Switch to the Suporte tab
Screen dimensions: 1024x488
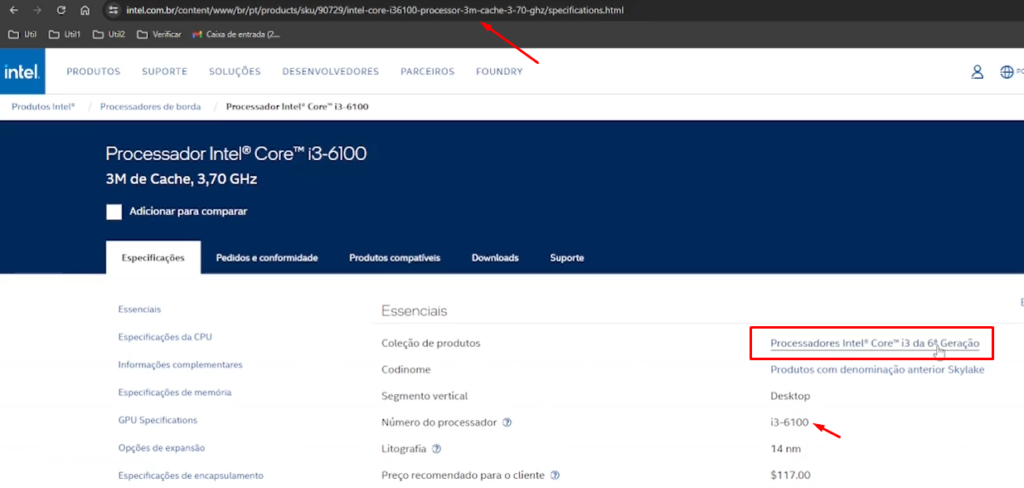[x=567, y=258]
